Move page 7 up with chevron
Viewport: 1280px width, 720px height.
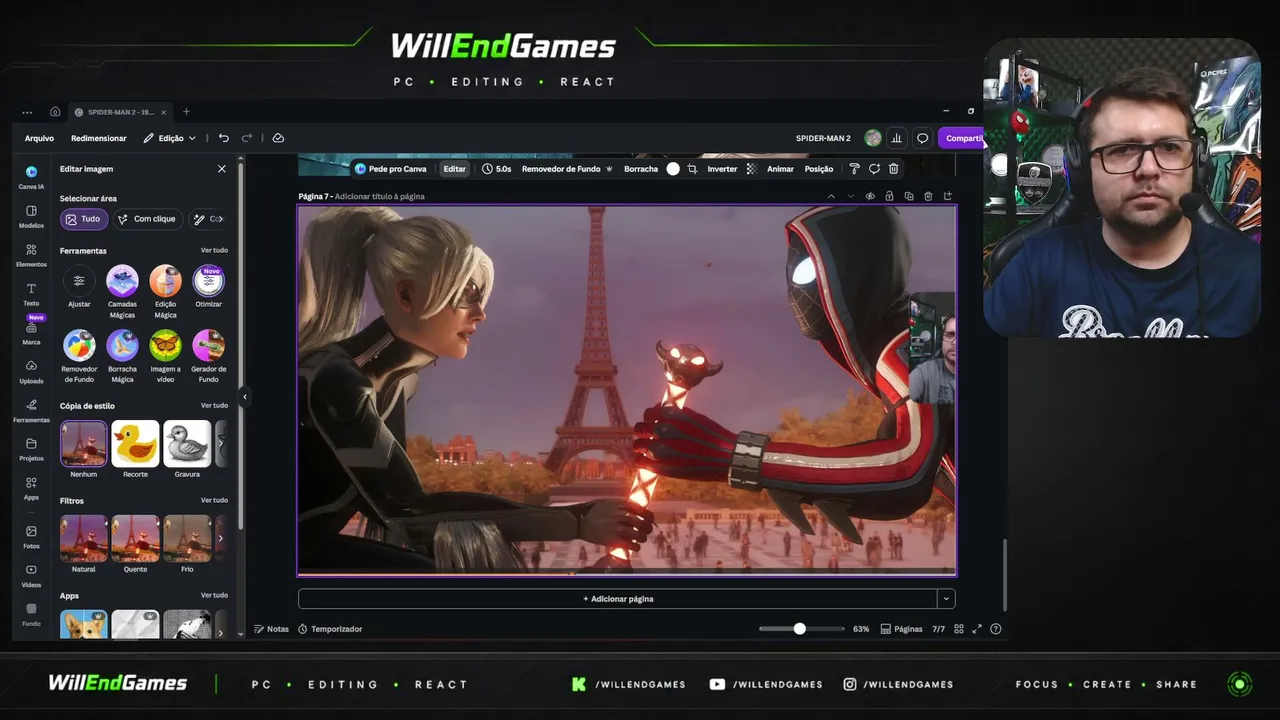click(831, 196)
